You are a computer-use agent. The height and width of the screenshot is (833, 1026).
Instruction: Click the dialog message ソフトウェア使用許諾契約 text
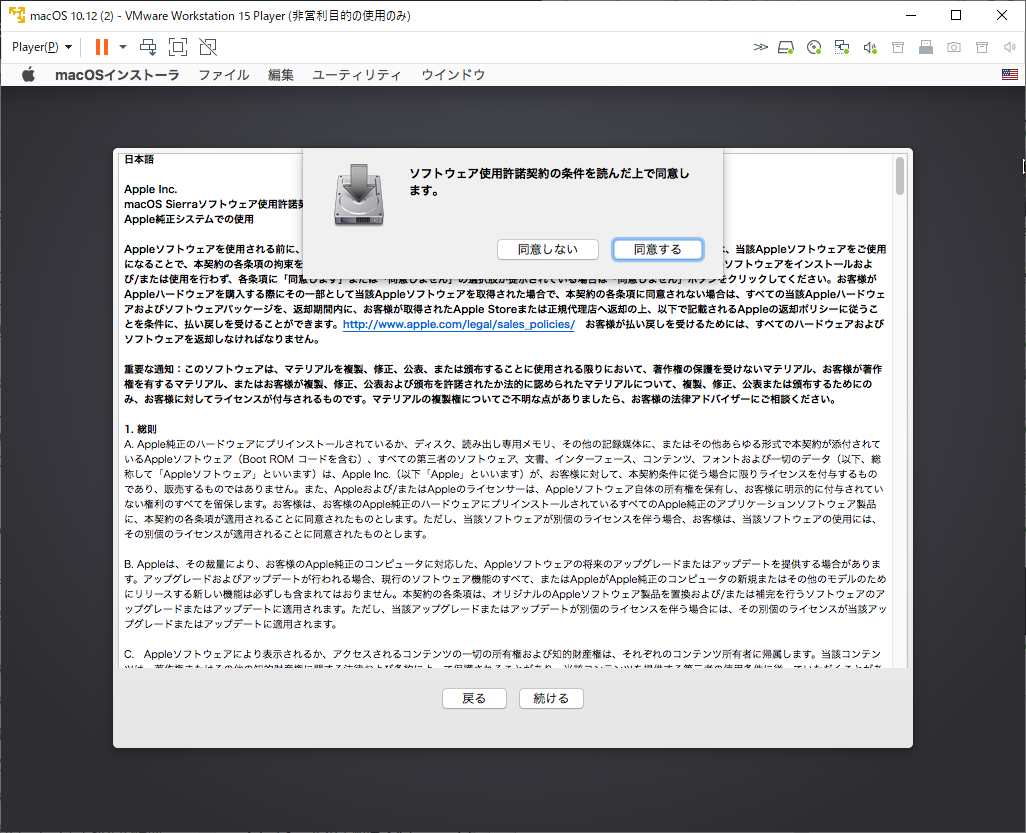click(549, 182)
